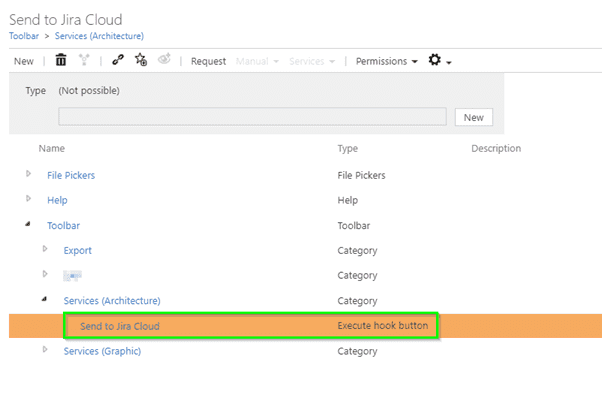Expand the Help tree node

[28, 199]
